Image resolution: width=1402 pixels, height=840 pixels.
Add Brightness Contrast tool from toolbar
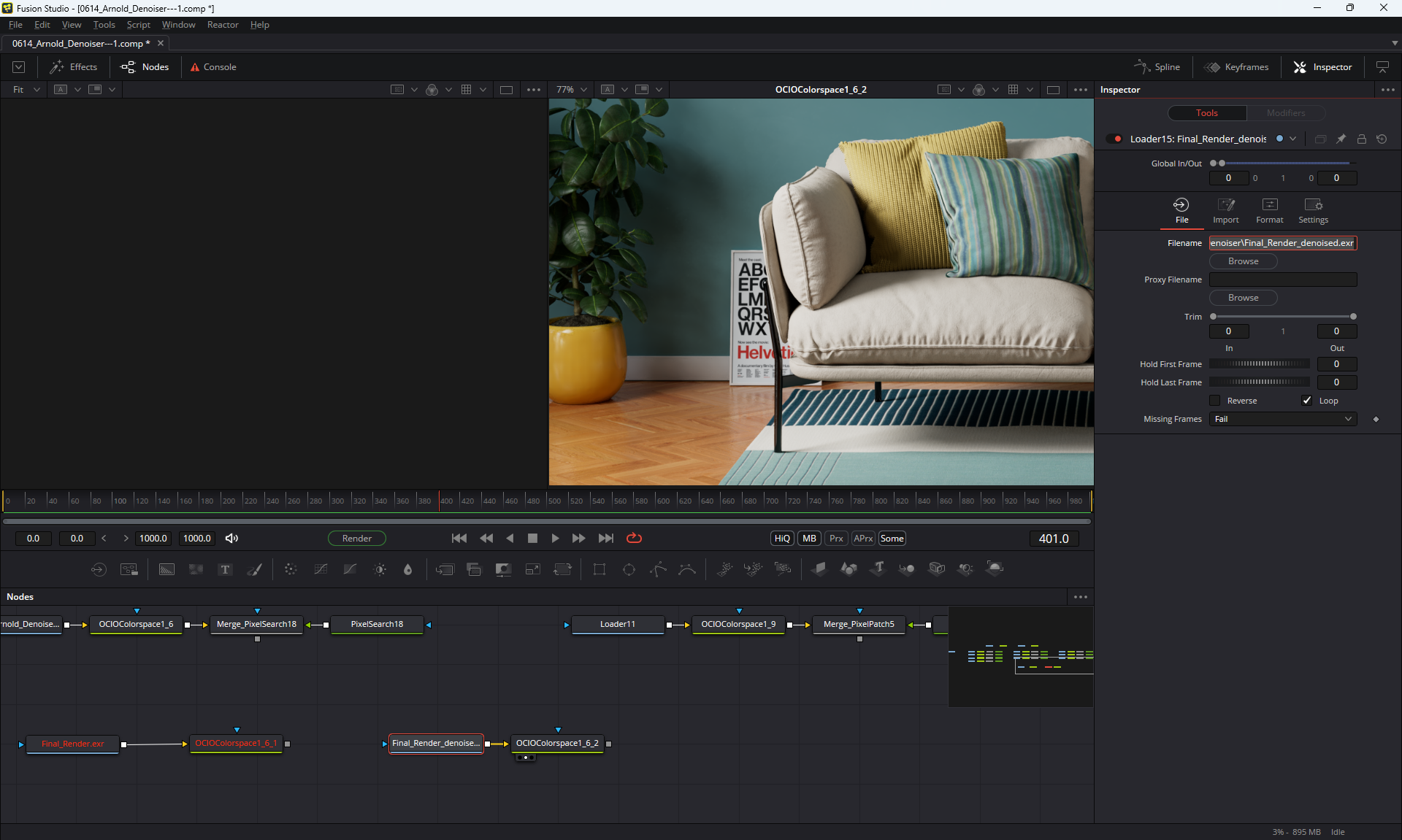point(380,569)
